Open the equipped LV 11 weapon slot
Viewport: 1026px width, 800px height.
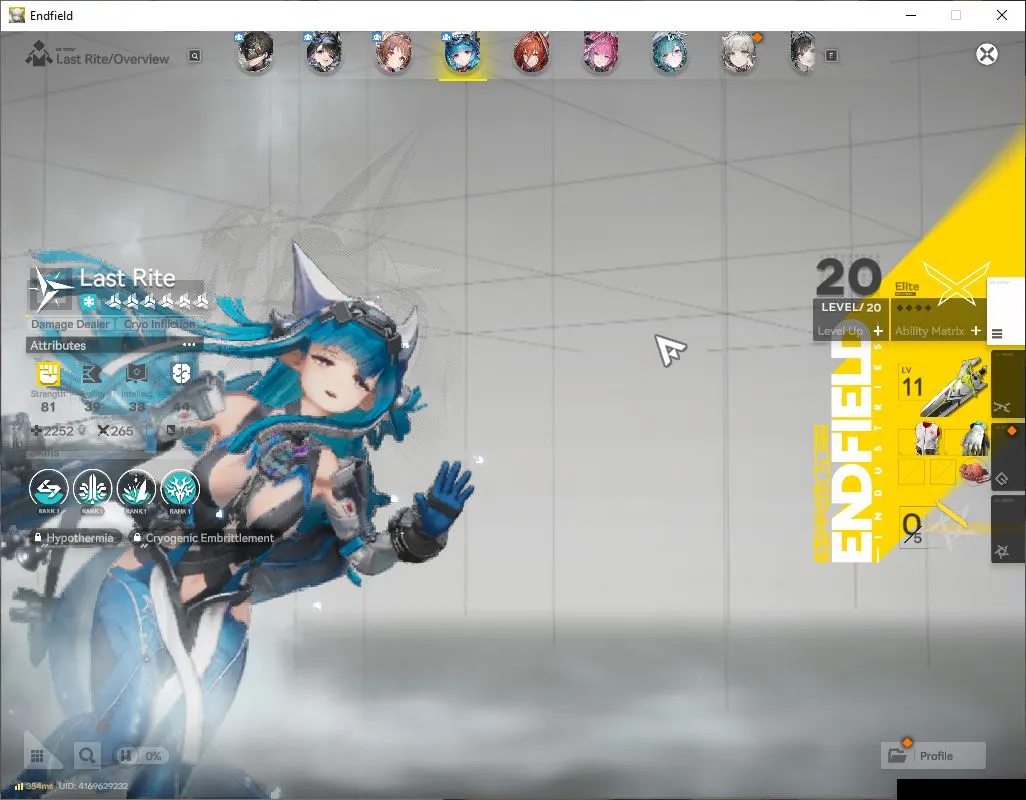coord(942,387)
